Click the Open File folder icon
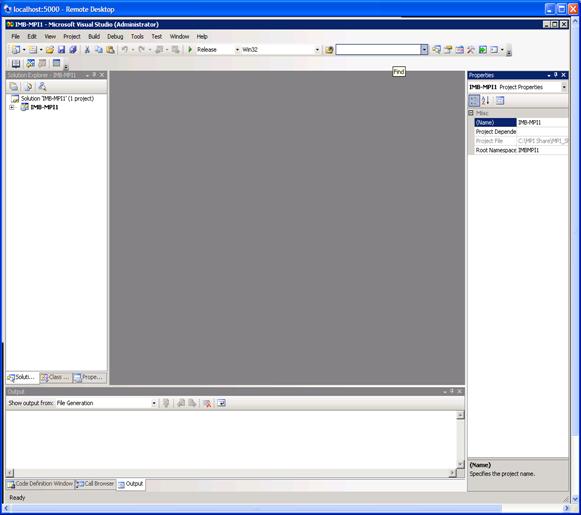 tap(50, 50)
